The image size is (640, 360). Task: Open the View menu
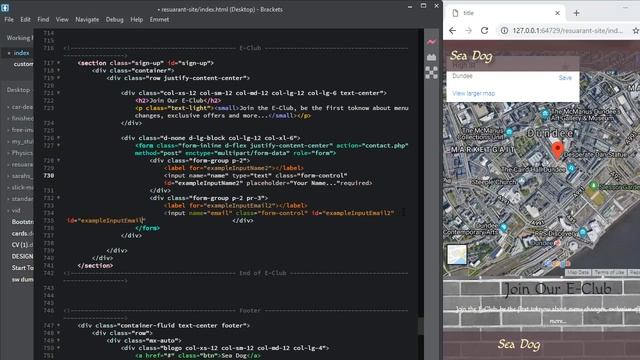point(62,19)
